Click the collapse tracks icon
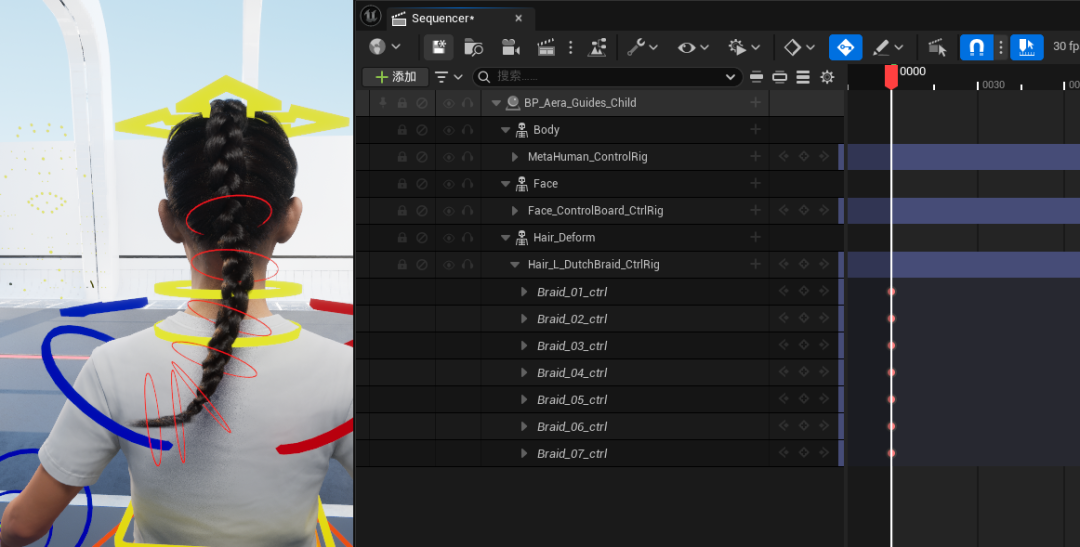 click(x=756, y=77)
